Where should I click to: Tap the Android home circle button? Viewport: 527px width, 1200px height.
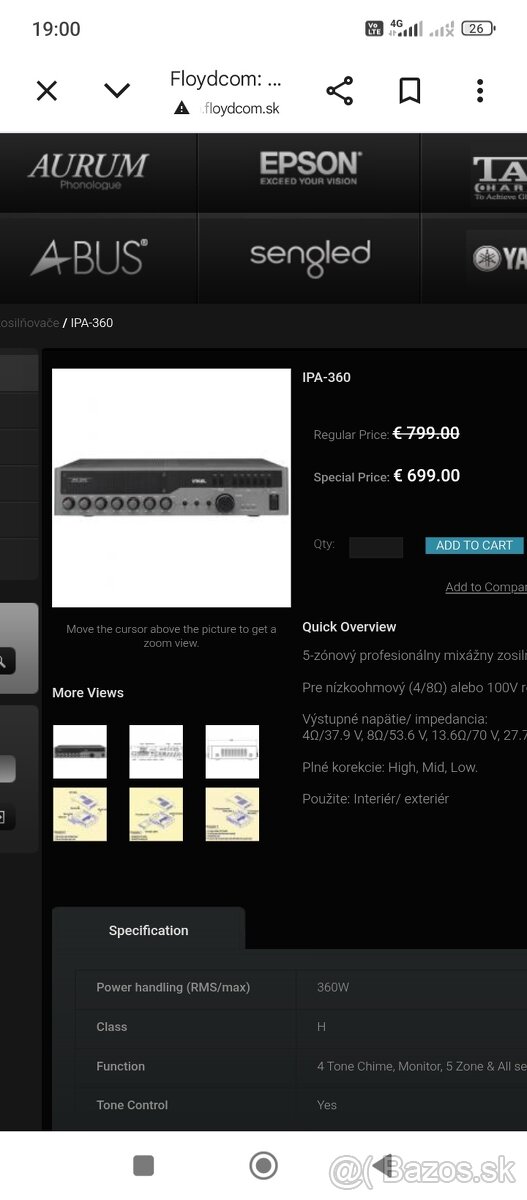coord(264,1165)
